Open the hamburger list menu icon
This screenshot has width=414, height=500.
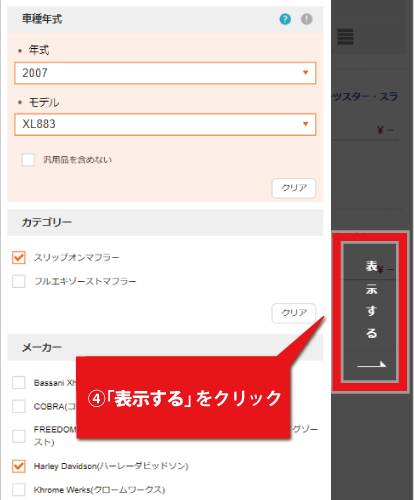tap(345, 37)
